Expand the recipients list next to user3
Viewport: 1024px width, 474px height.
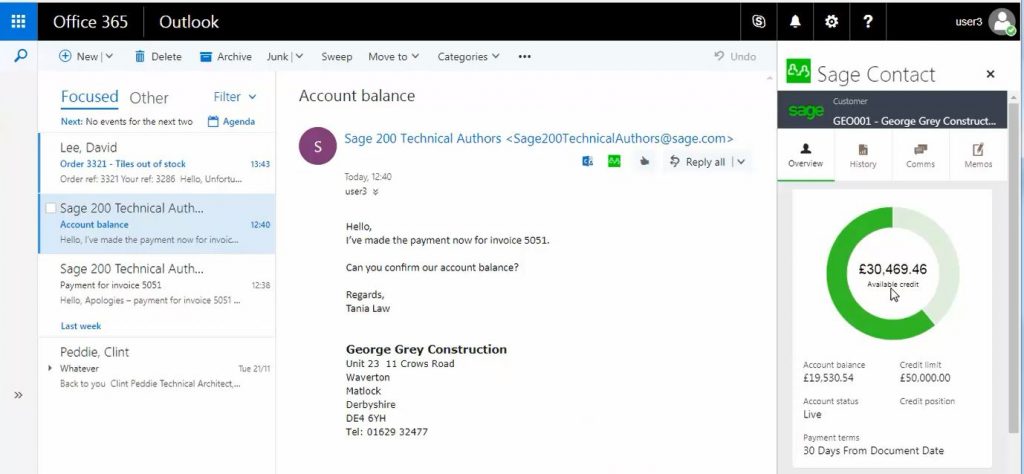376,192
